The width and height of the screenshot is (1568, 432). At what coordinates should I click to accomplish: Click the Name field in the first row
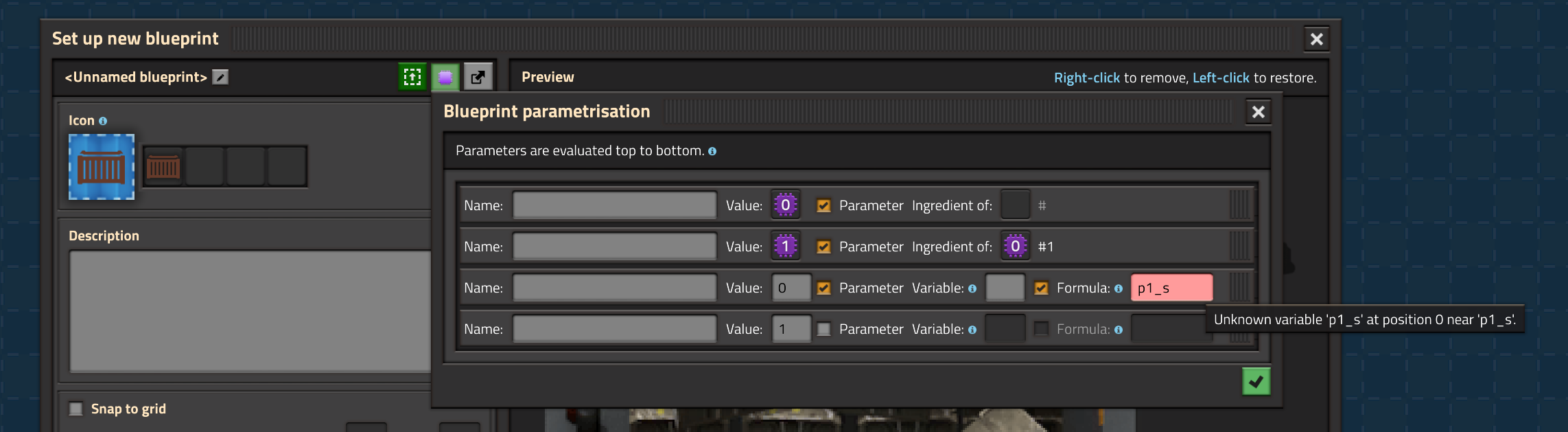(x=614, y=205)
